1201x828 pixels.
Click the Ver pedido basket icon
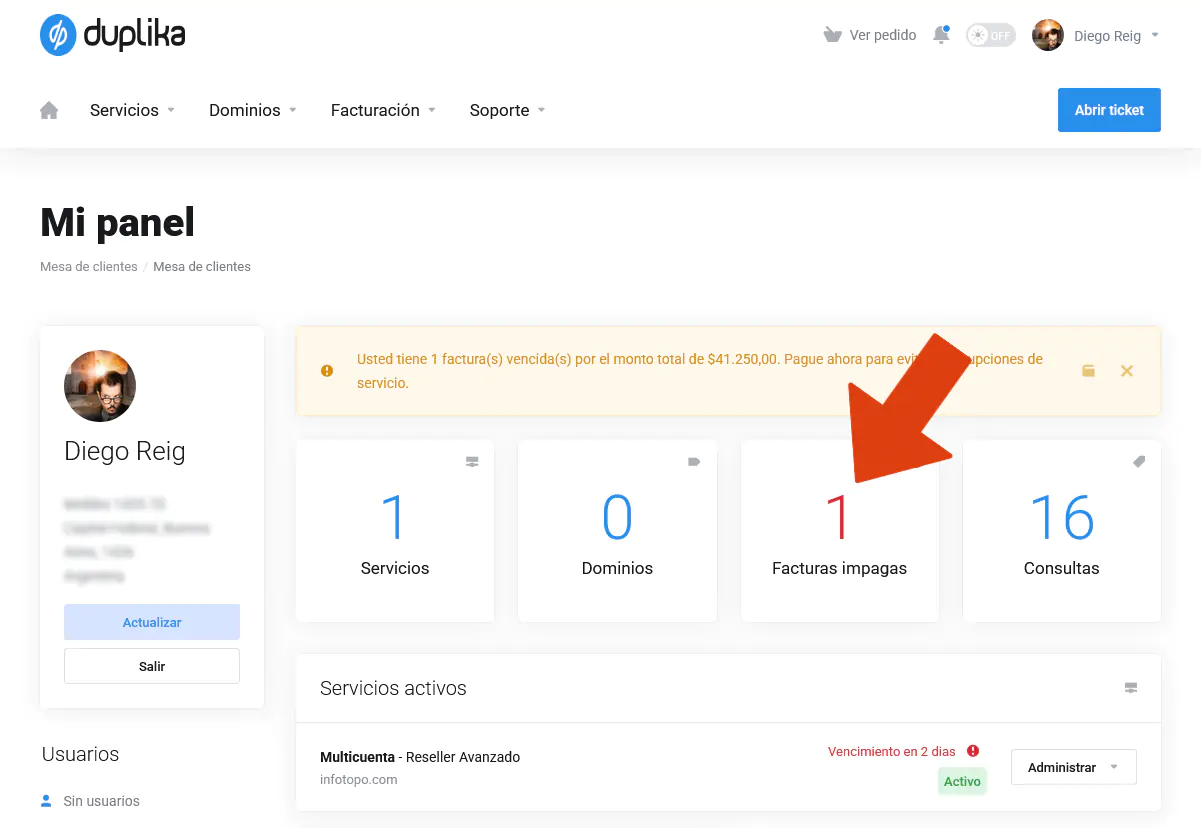(x=832, y=35)
